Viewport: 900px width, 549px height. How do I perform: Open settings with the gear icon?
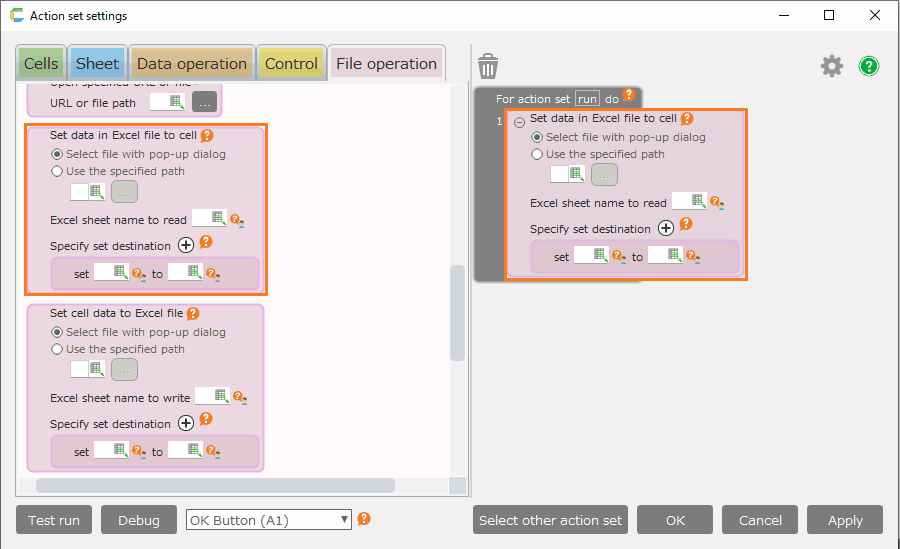click(832, 66)
